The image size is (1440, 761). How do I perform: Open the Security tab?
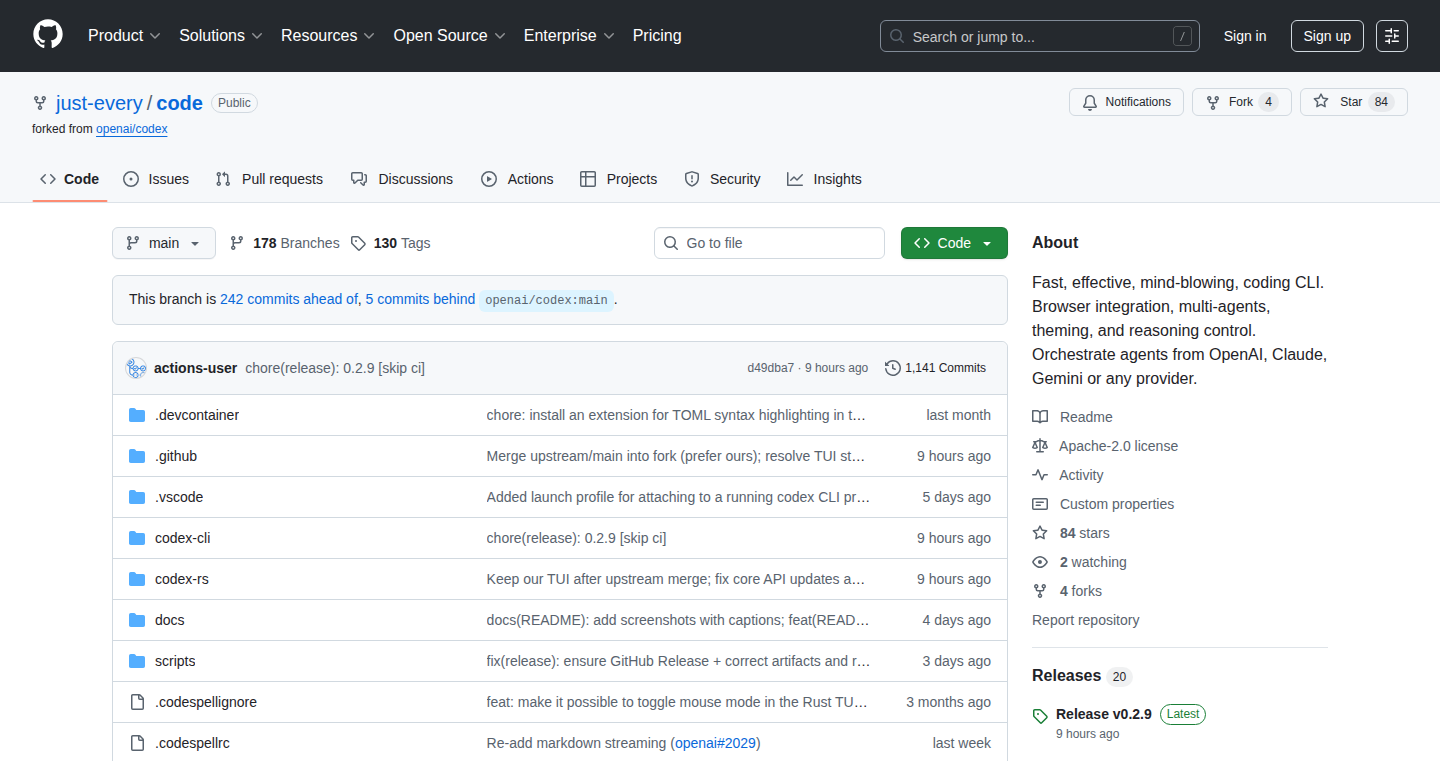pyautogui.click(x=722, y=179)
